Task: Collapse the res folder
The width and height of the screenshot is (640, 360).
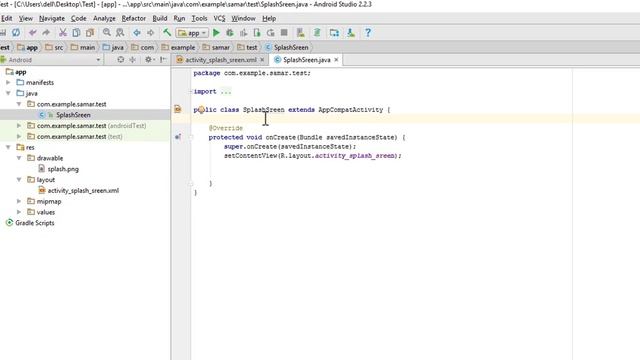Action: point(8,147)
